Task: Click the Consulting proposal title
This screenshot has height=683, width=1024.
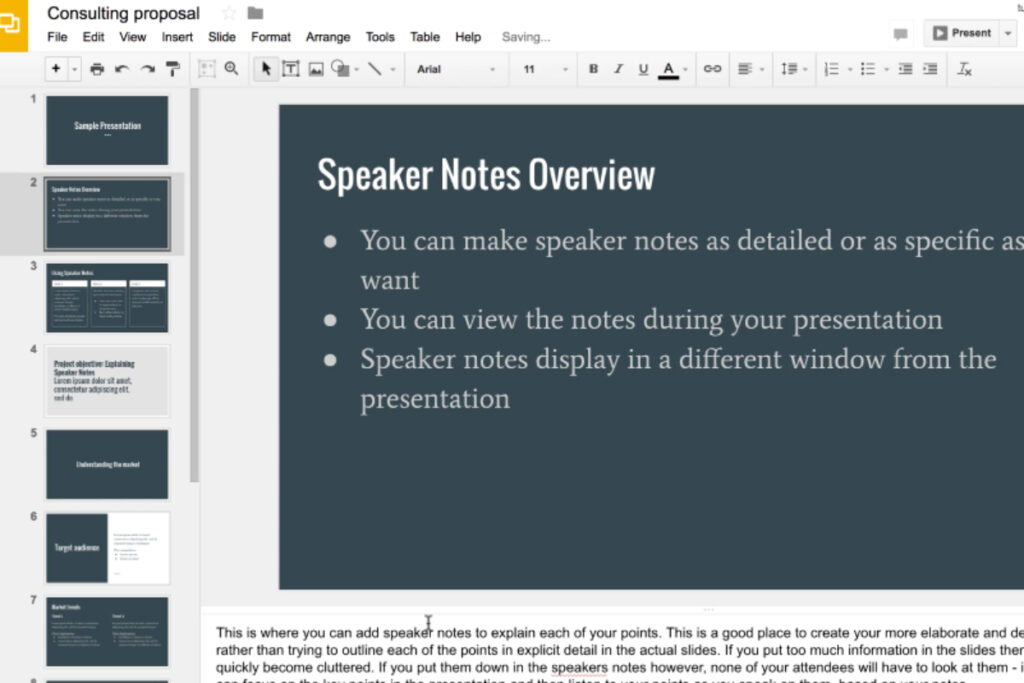Action: [x=123, y=13]
